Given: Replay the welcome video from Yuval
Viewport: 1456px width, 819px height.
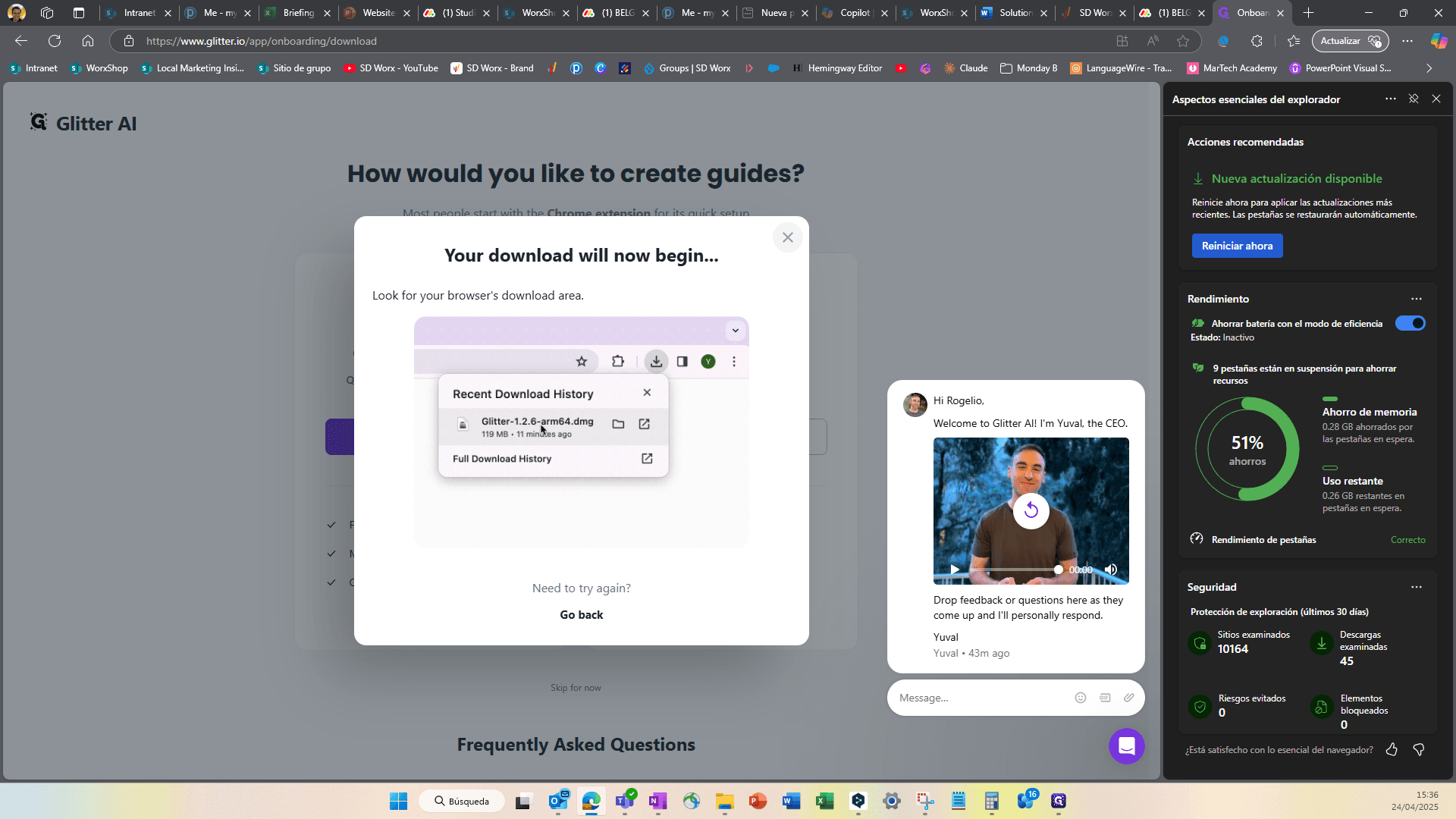Looking at the screenshot, I should tap(1031, 510).
